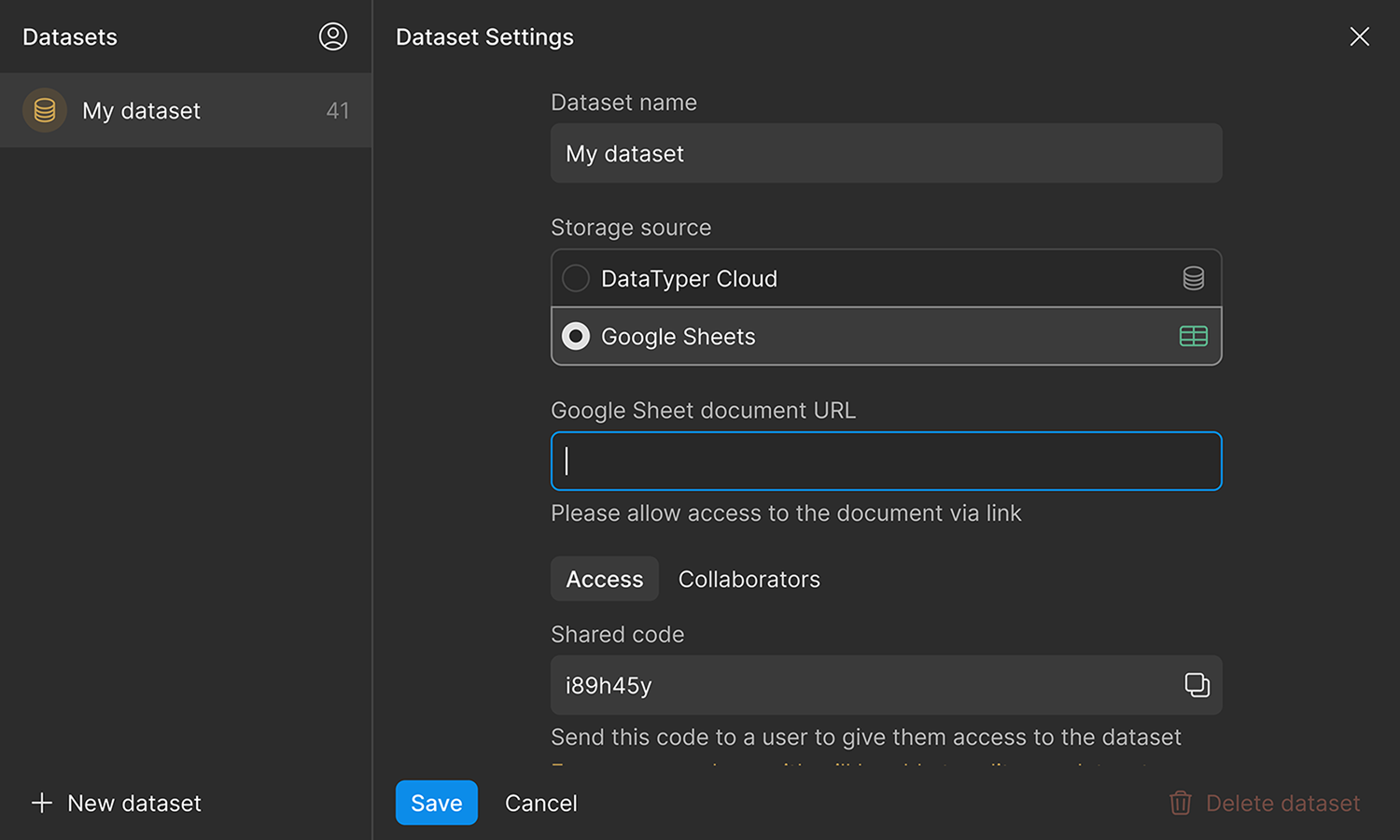Click inside the Dataset name field
Screen dimensions: 1400x840
(886, 153)
